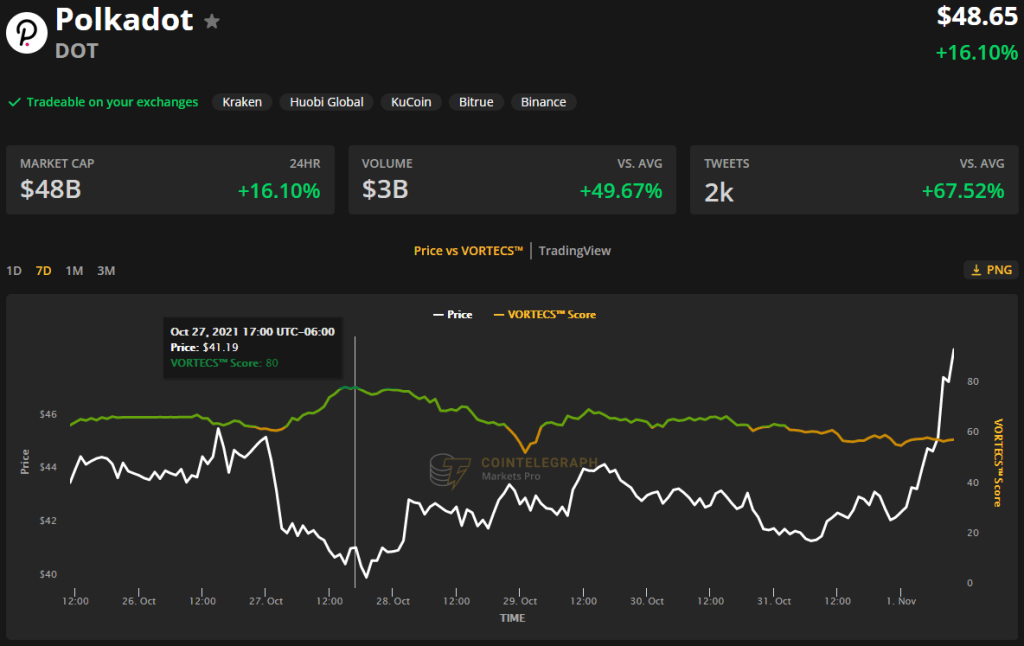Star Polkadot as a favorite

point(212,21)
